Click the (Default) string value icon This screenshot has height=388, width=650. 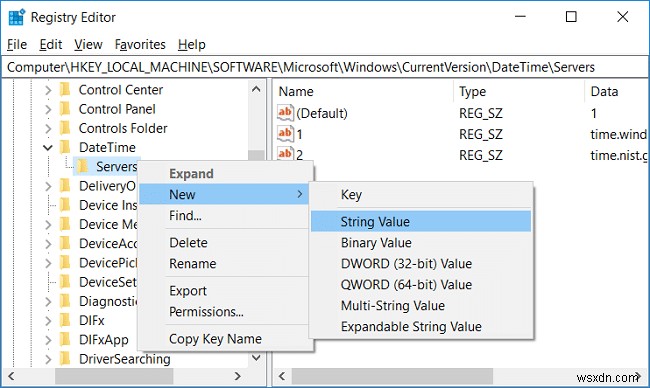click(285, 113)
